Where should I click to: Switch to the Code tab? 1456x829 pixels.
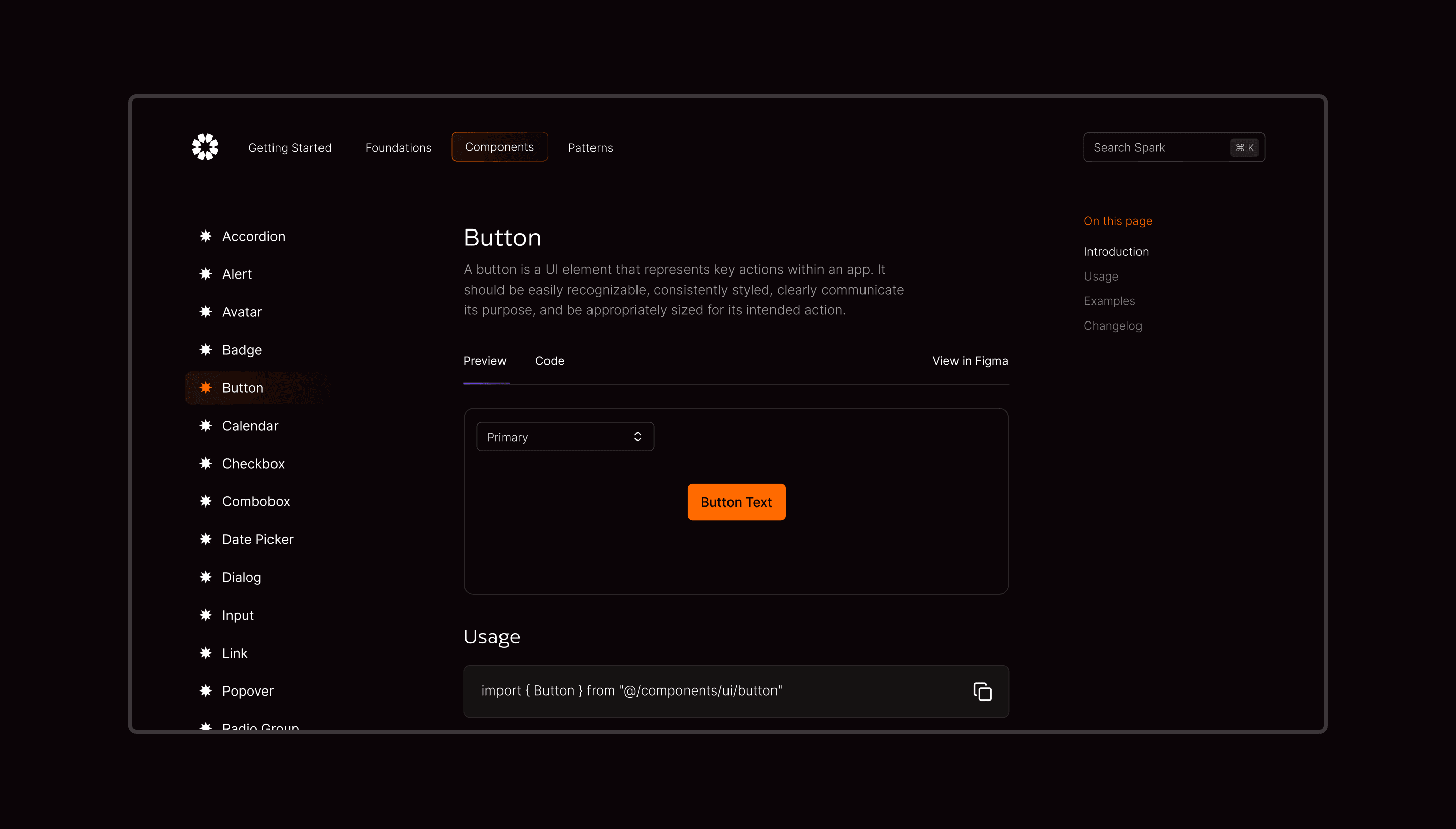tap(549, 361)
